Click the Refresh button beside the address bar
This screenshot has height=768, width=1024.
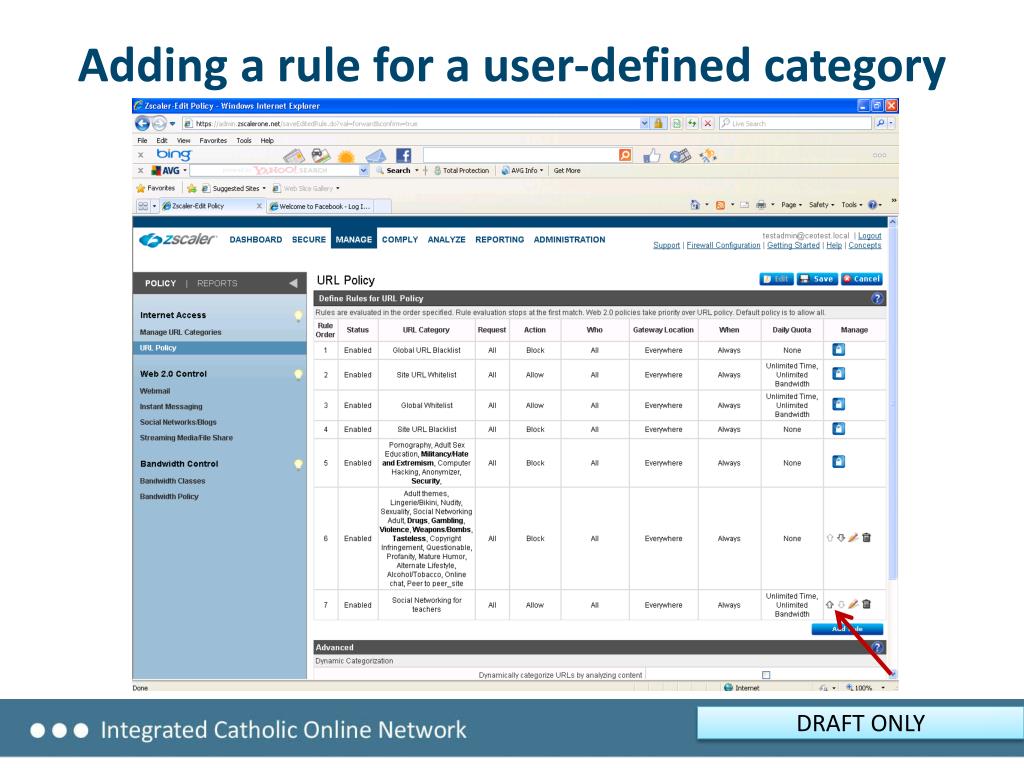pyautogui.click(x=692, y=123)
